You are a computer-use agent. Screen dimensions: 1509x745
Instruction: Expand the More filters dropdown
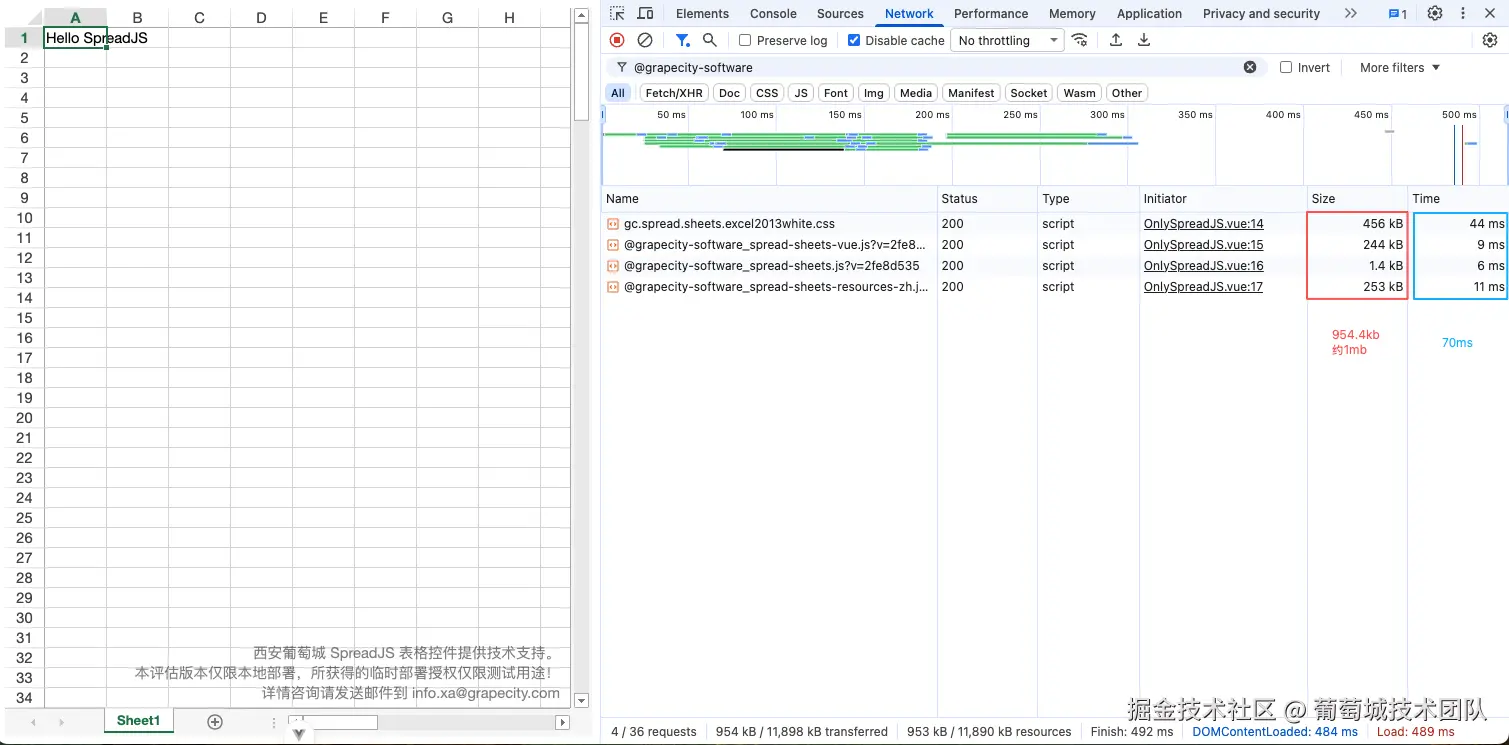[x=1400, y=67]
